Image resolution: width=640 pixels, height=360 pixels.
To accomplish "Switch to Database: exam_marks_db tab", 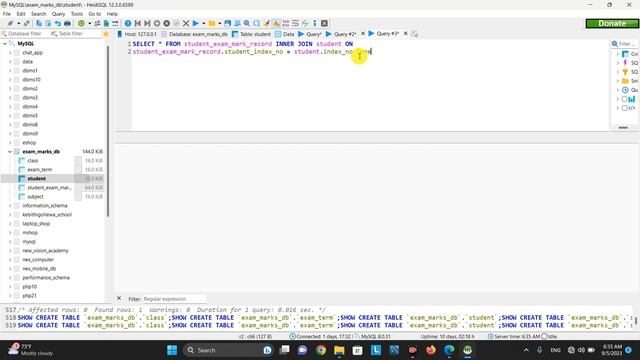I will [195, 34].
